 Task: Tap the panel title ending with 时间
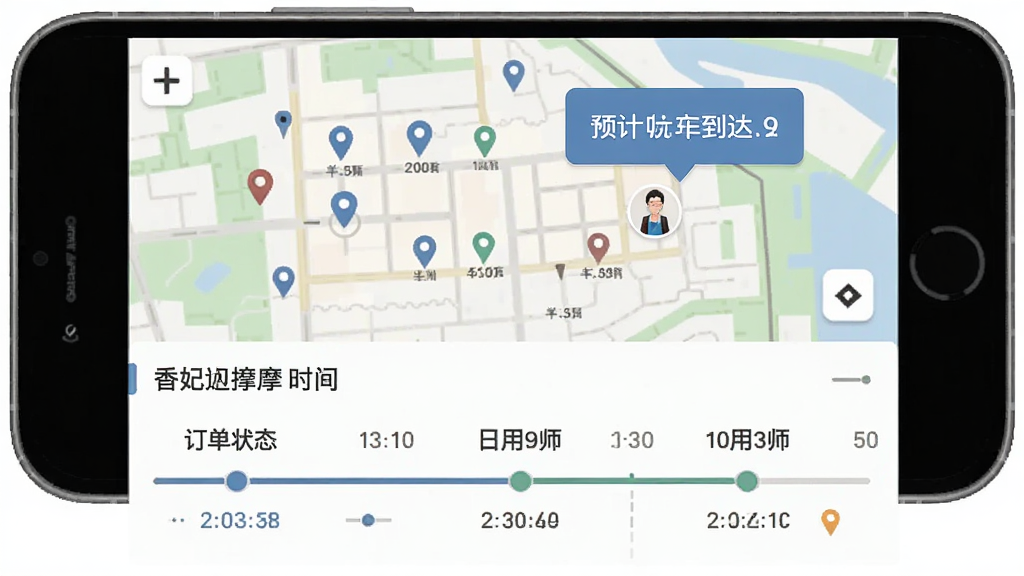[x=246, y=379]
